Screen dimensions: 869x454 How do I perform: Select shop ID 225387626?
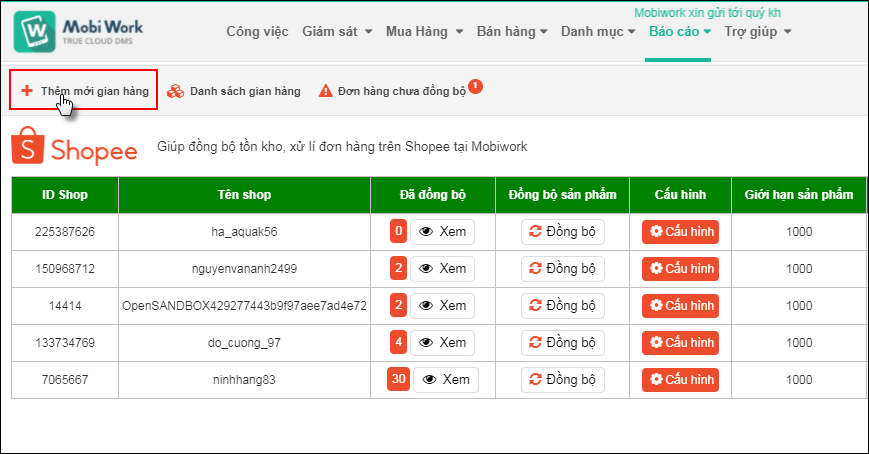pos(65,232)
